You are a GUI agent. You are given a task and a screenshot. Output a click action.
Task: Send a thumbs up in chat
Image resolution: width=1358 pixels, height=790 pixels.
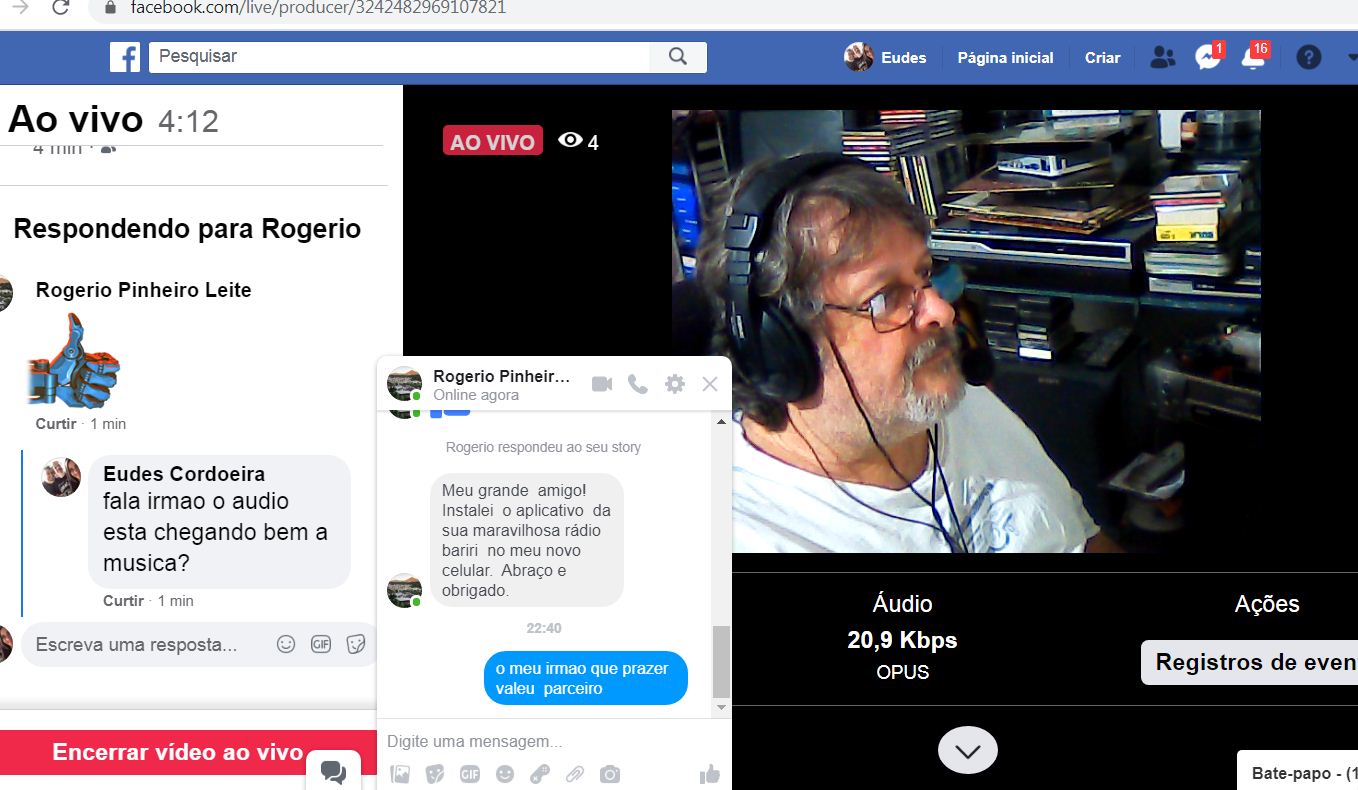pos(710,773)
